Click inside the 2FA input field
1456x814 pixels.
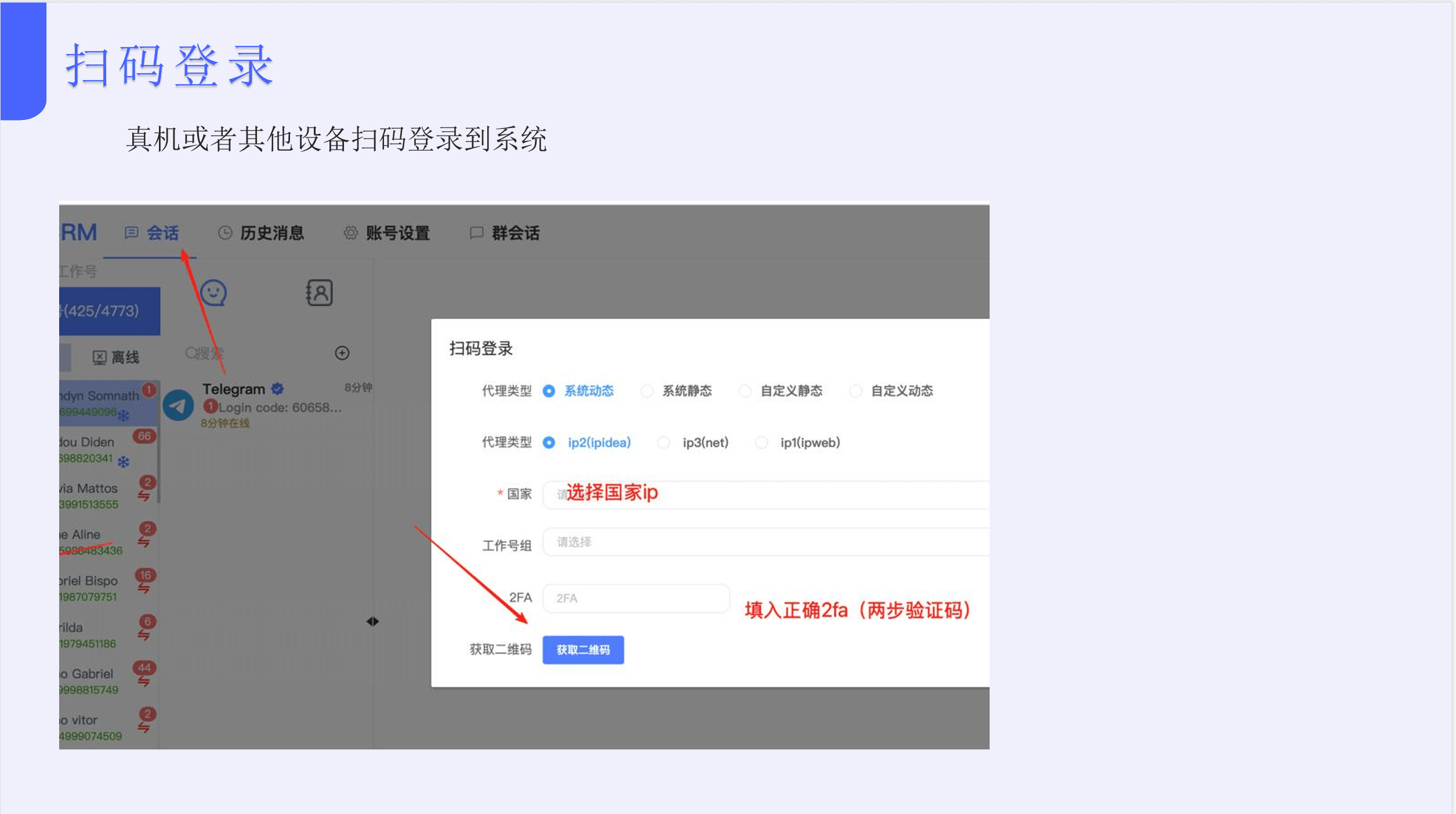(635, 598)
